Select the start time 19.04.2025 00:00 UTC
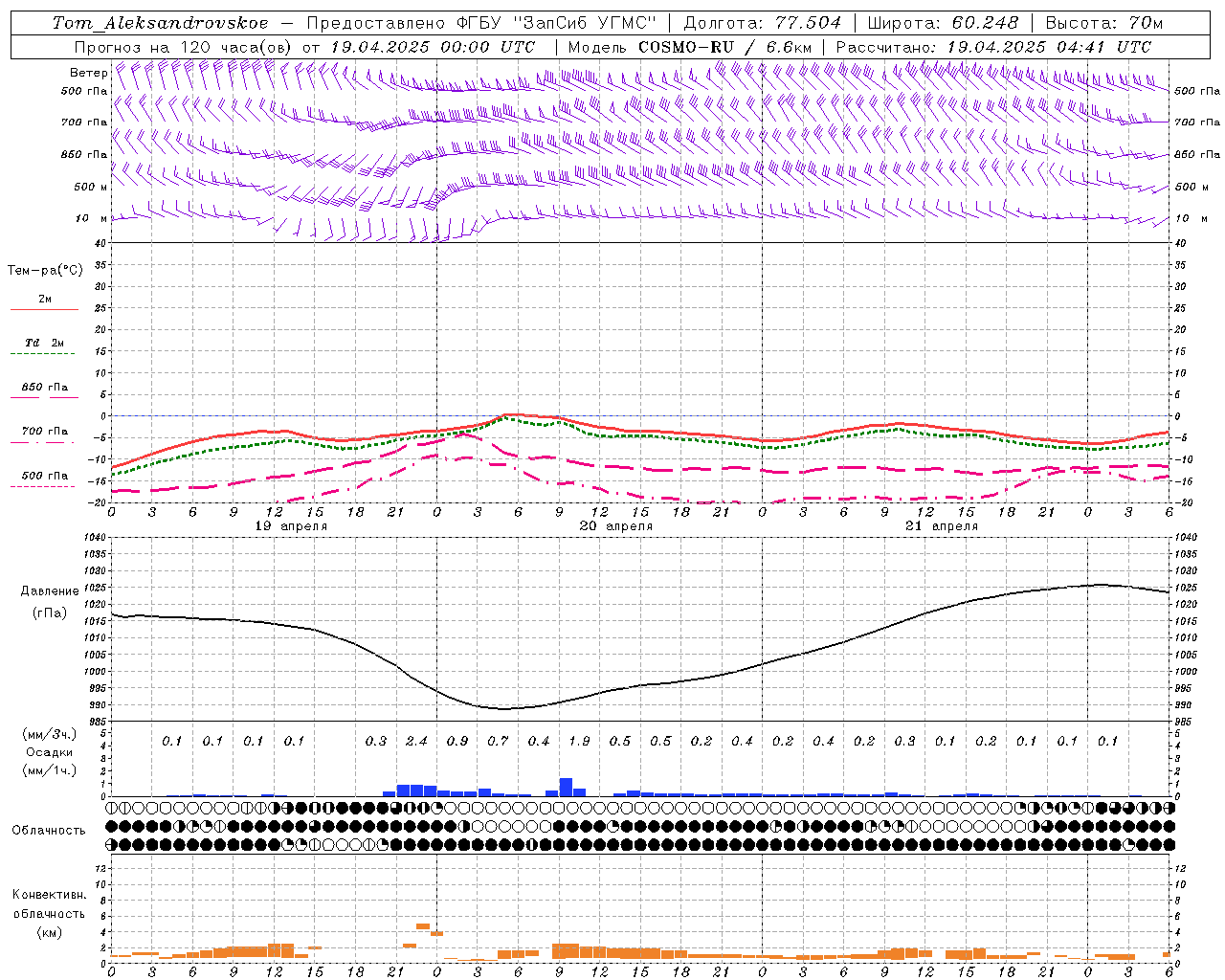The image size is (1225, 980). click(x=433, y=47)
